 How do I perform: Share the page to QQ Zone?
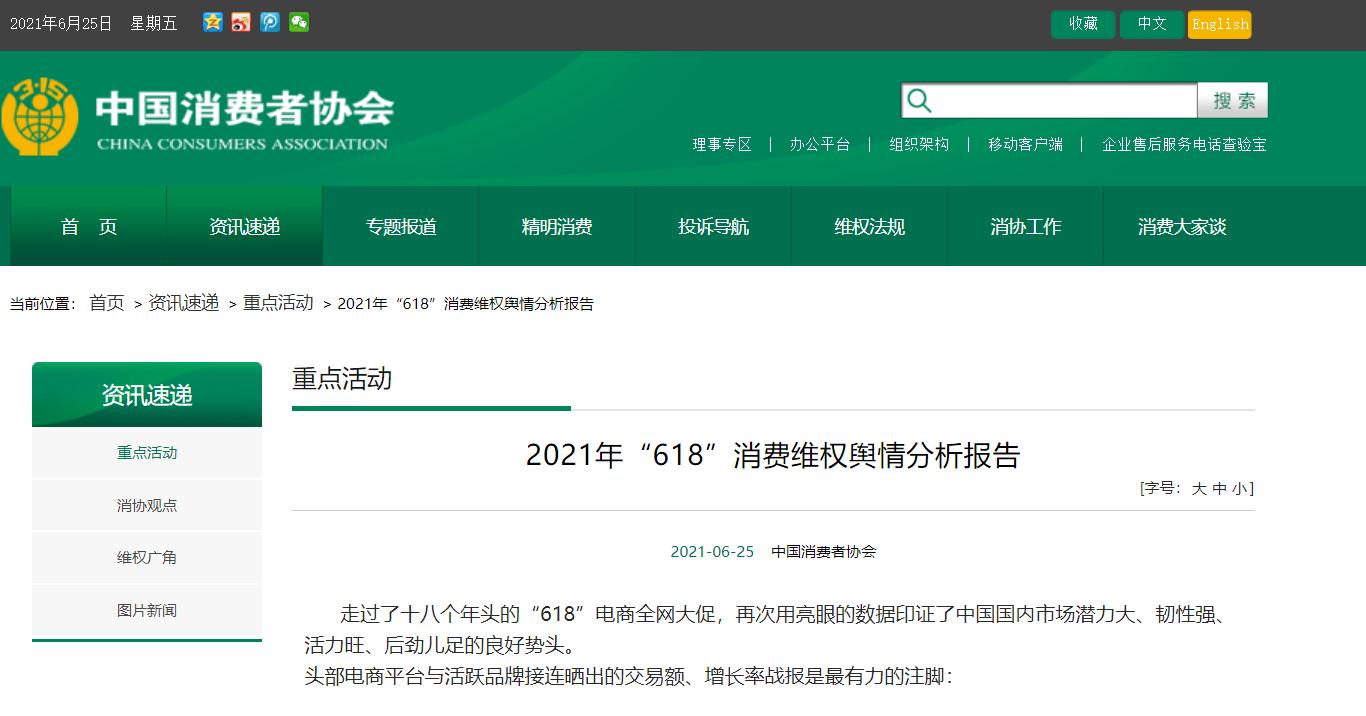(x=212, y=22)
